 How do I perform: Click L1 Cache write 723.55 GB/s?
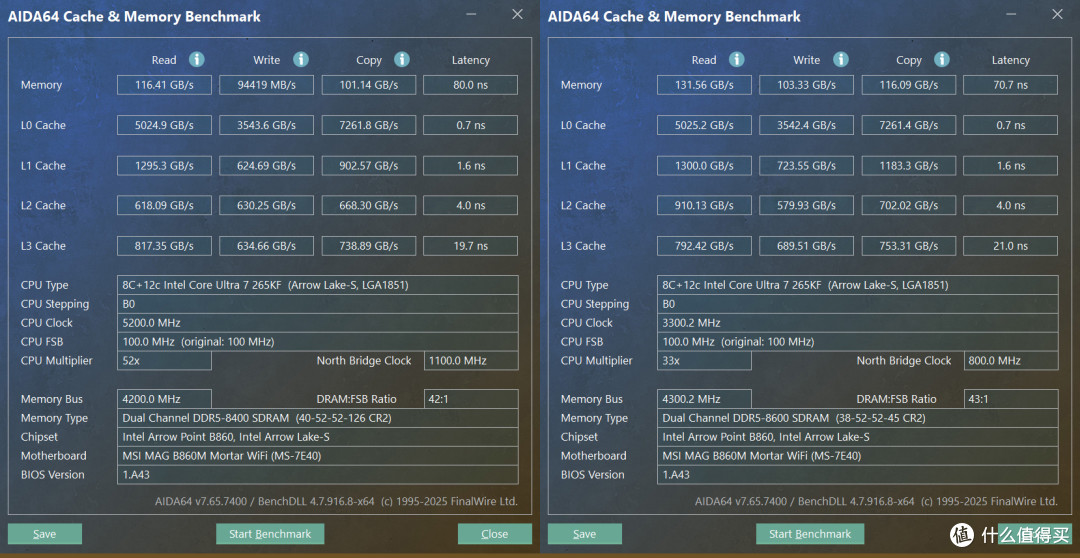[807, 166]
